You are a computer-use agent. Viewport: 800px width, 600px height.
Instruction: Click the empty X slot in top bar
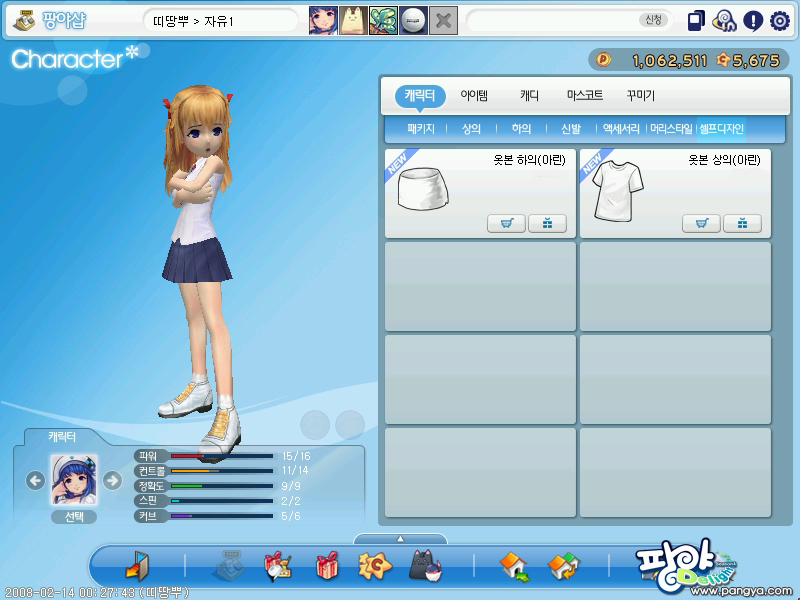tap(443, 20)
